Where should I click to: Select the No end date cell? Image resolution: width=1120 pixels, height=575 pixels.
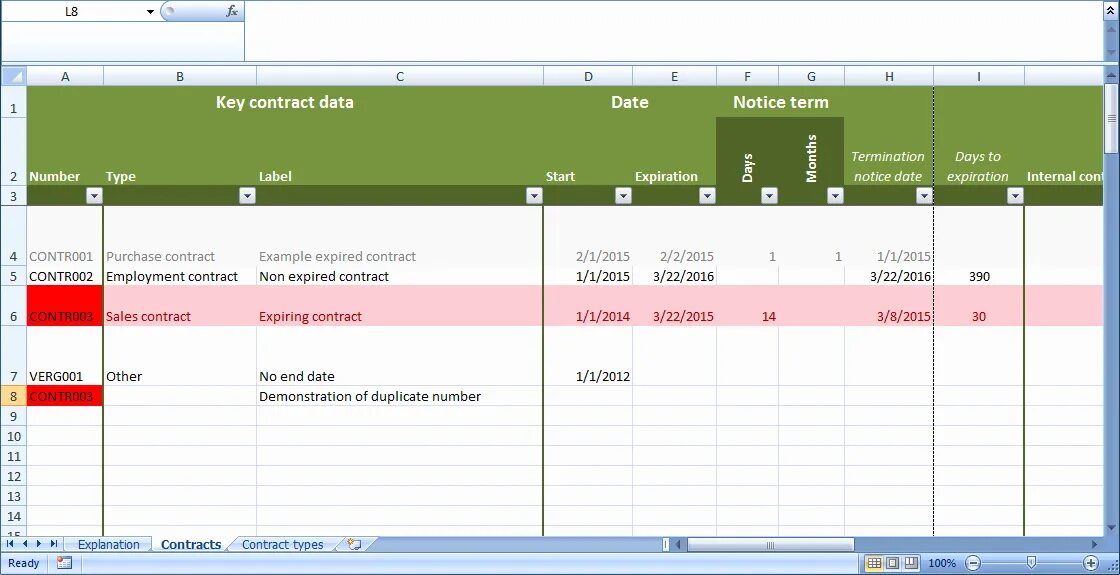400,356
